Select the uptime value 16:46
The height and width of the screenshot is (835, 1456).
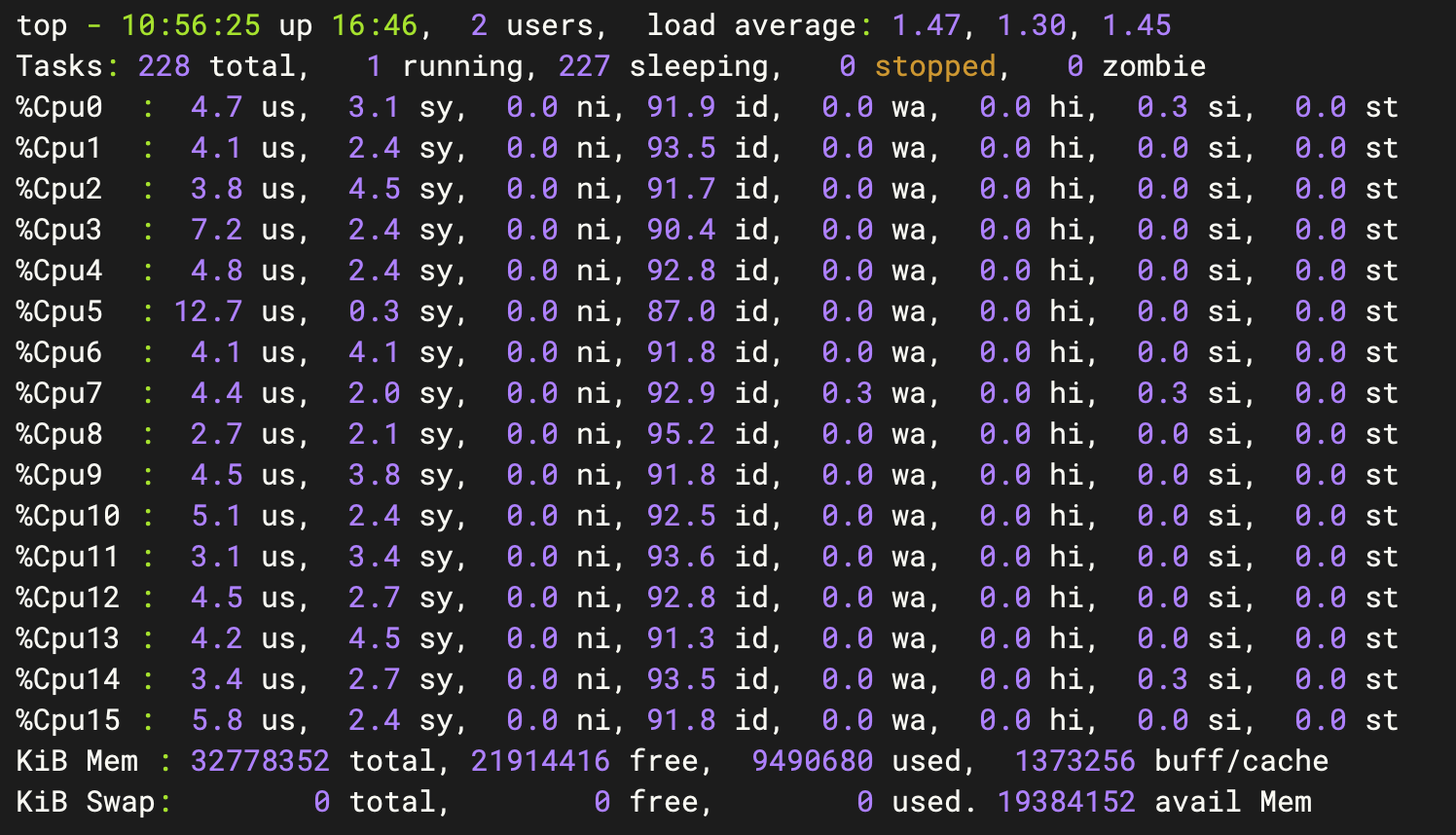375,25
